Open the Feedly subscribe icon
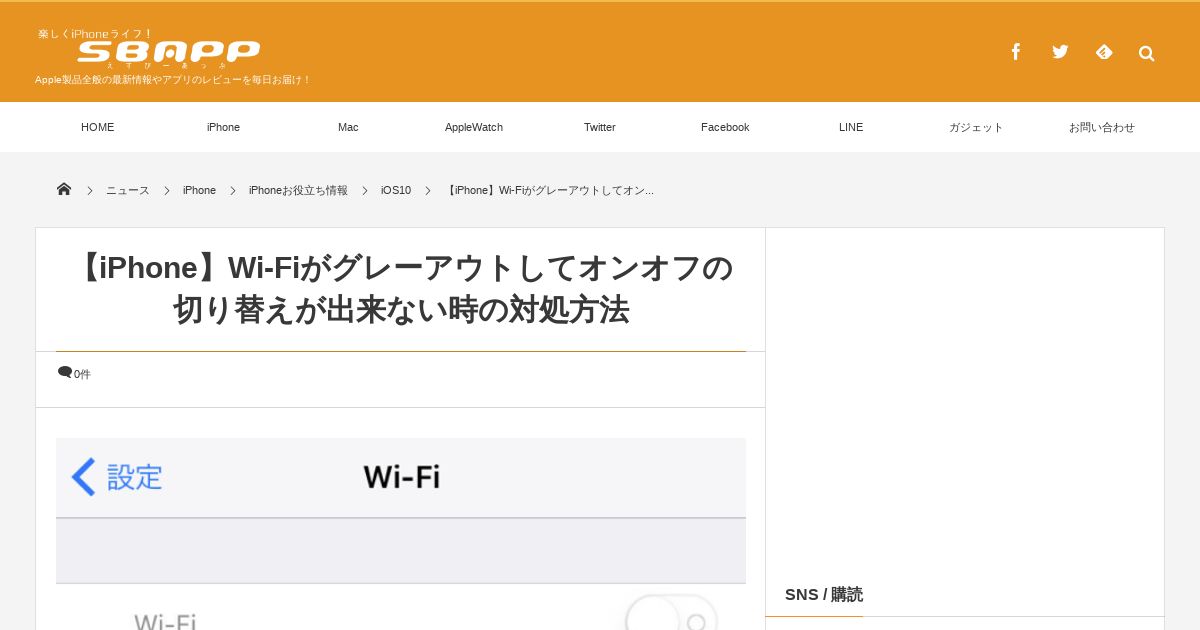 tap(1104, 52)
